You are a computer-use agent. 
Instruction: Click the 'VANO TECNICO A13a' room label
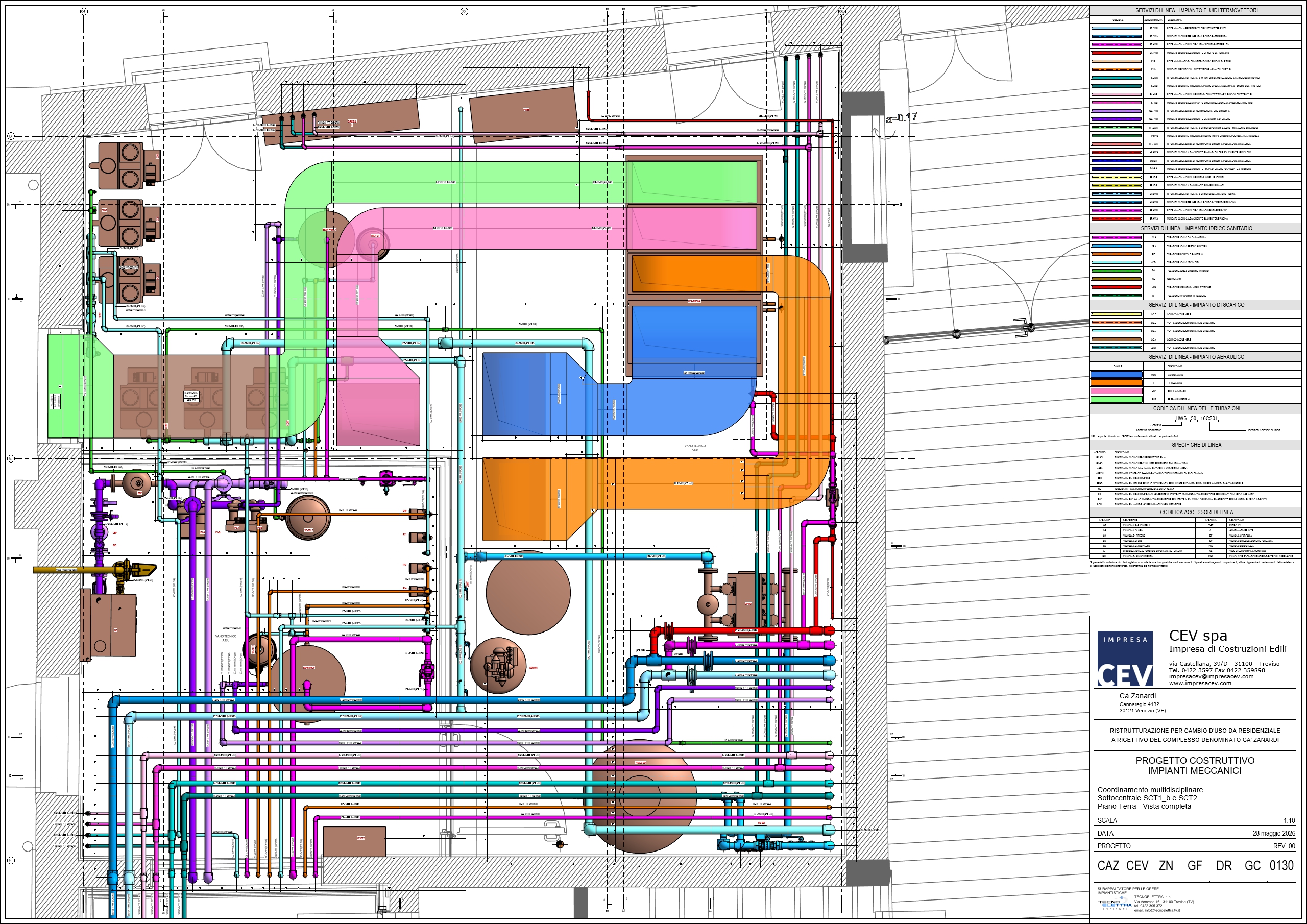tap(694, 448)
